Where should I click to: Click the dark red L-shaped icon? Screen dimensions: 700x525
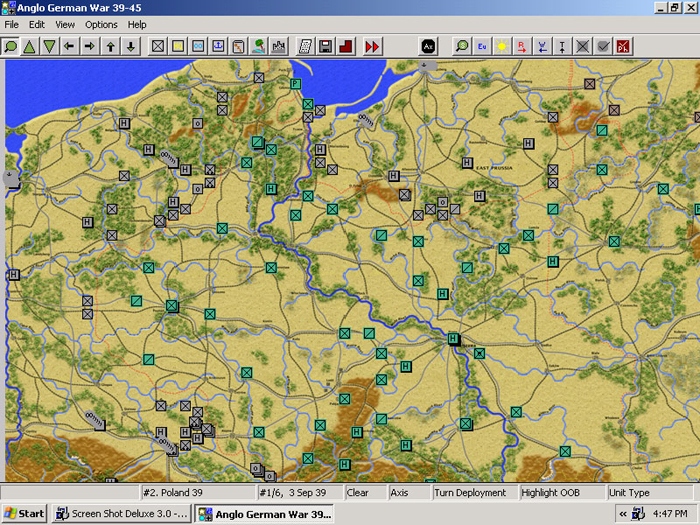click(x=346, y=46)
